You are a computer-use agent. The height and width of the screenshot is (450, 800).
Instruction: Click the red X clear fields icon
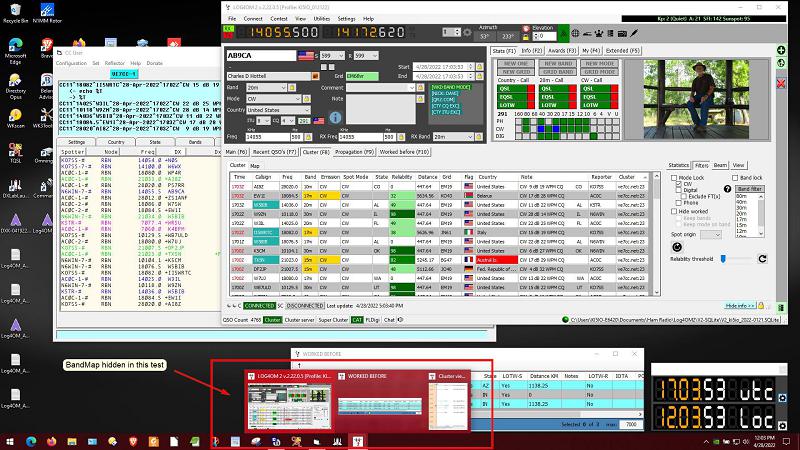781,83
